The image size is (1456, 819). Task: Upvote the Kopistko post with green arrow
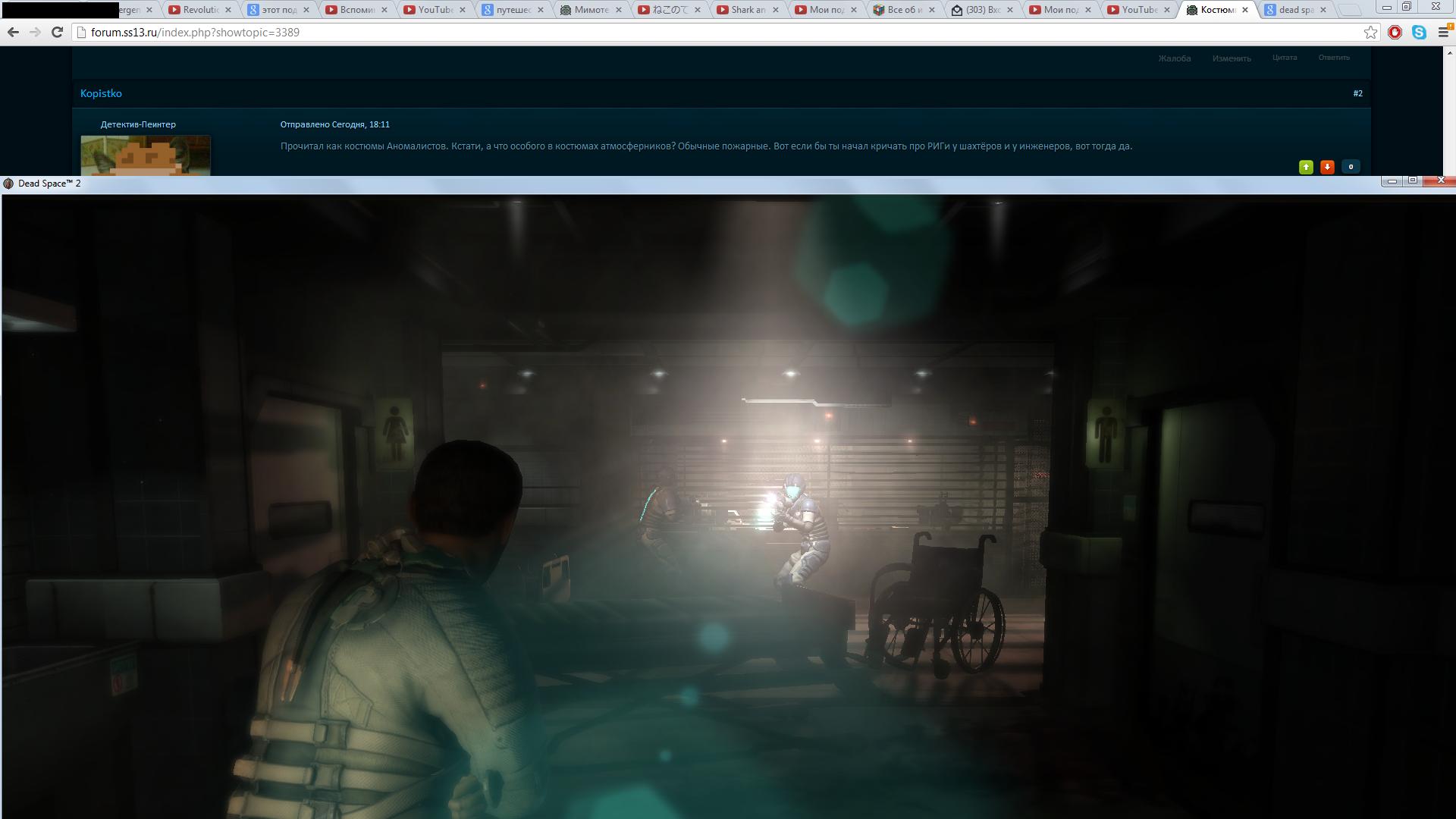point(1306,167)
